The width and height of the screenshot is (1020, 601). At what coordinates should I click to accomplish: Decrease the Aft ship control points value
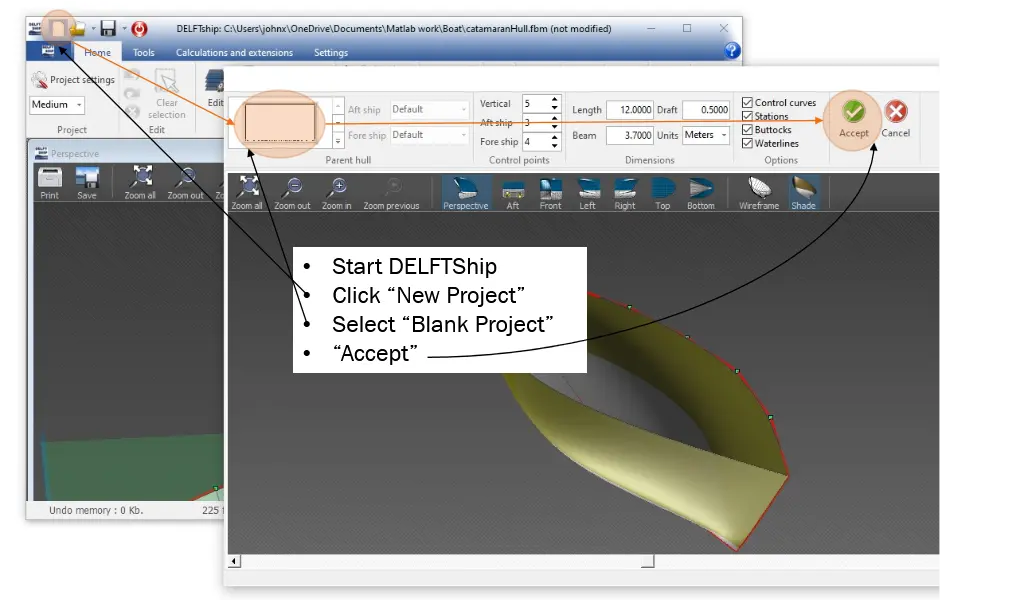555,126
